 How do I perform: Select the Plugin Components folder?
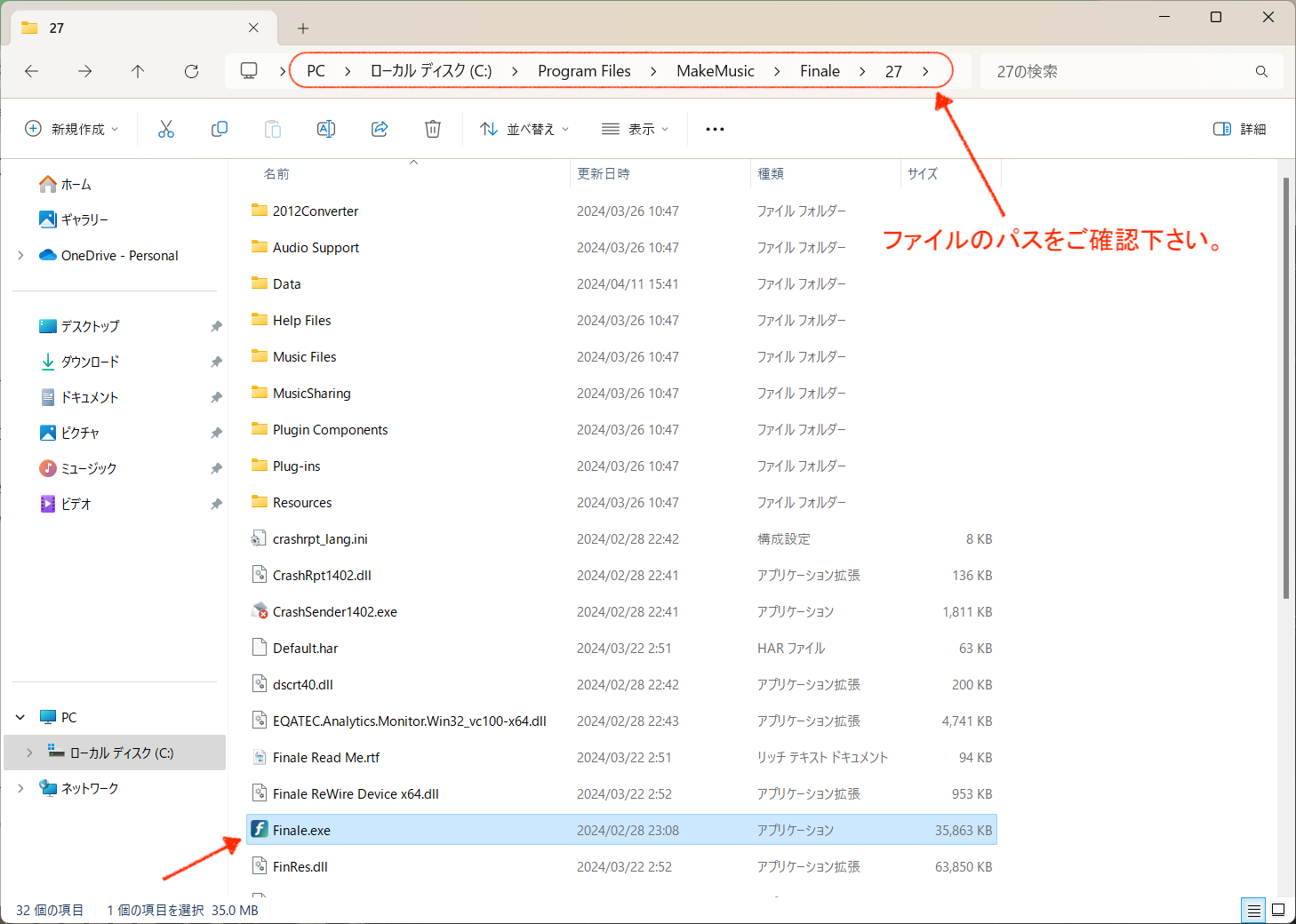point(330,429)
